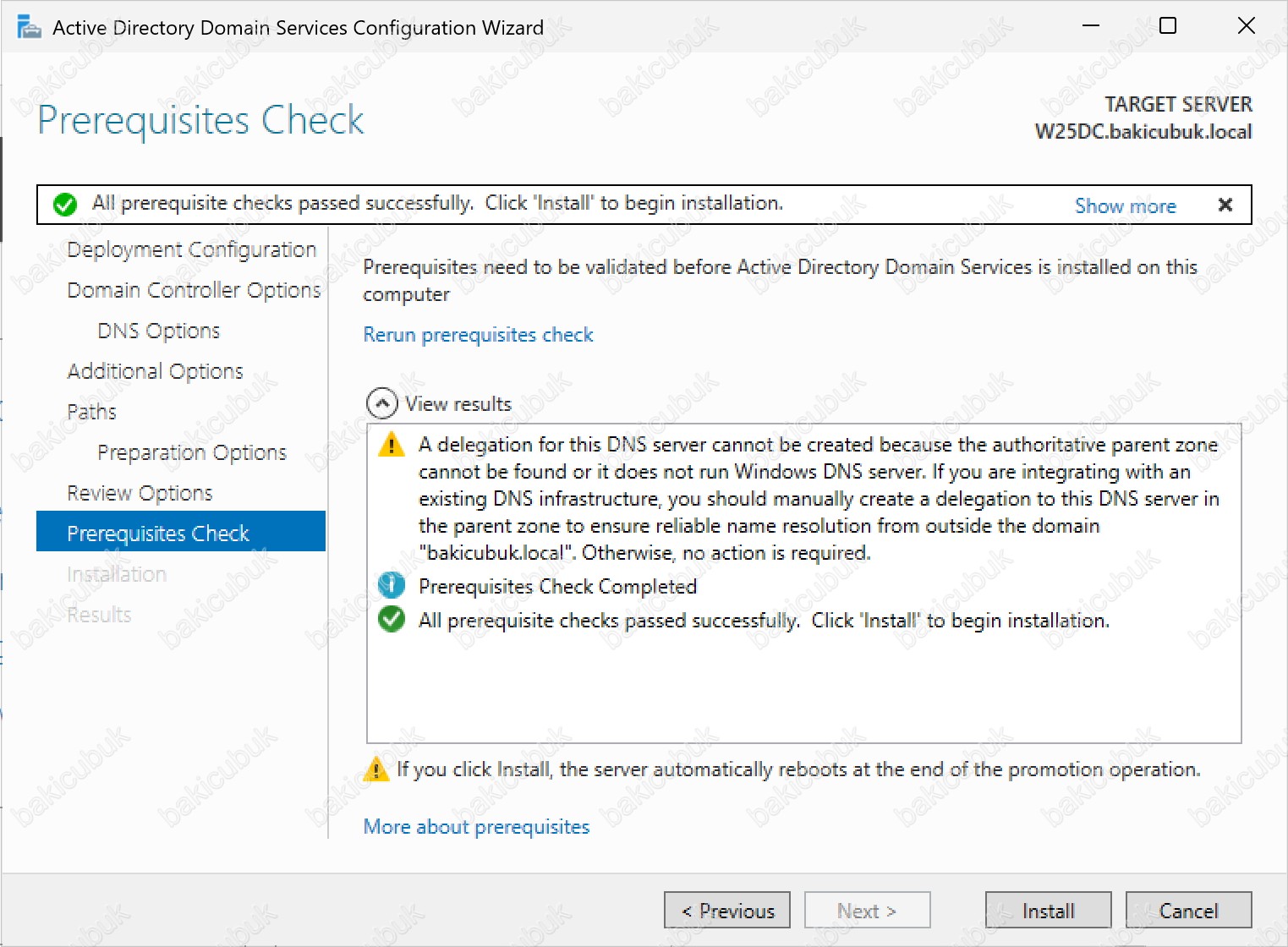This screenshot has width=1288, height=947.
Task: Rerun prerequisites check
Action: click(x=478, y=335)
